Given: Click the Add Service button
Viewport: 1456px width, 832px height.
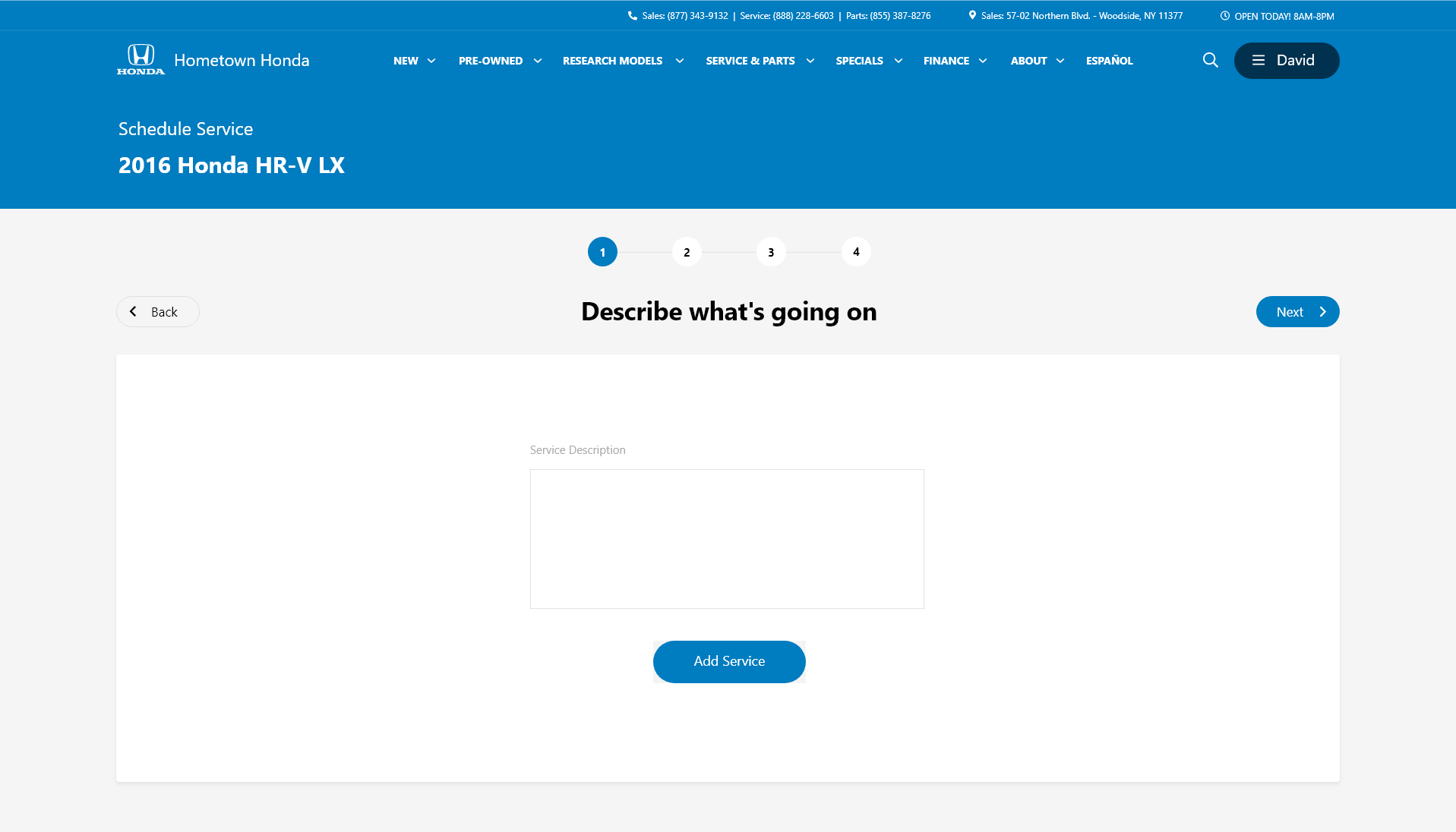Looking at the screenshot, I should pos(729,661).
